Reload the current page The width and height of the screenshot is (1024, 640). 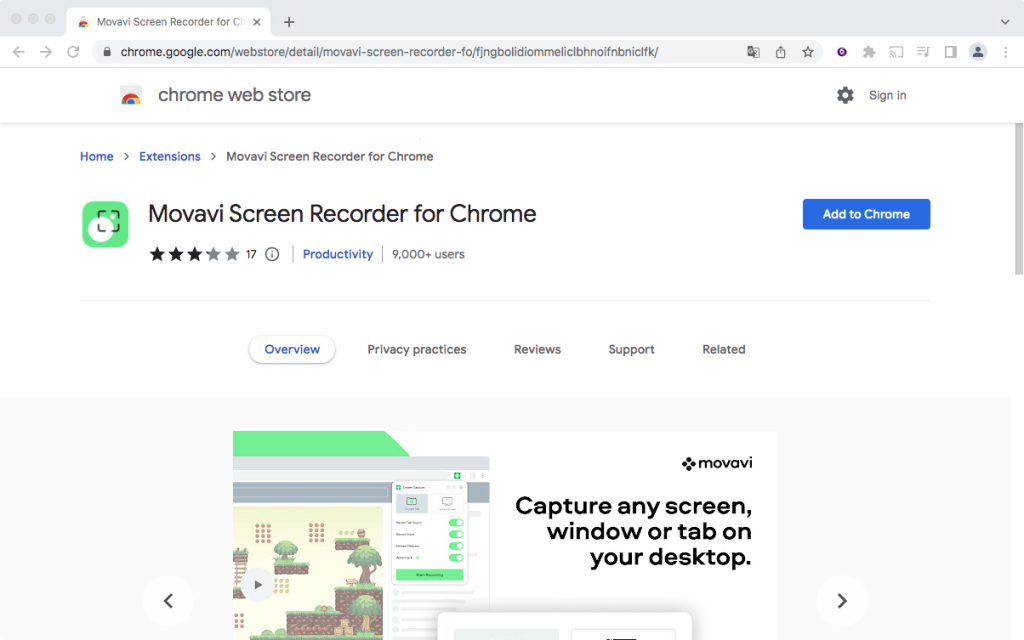click(73, 52)
